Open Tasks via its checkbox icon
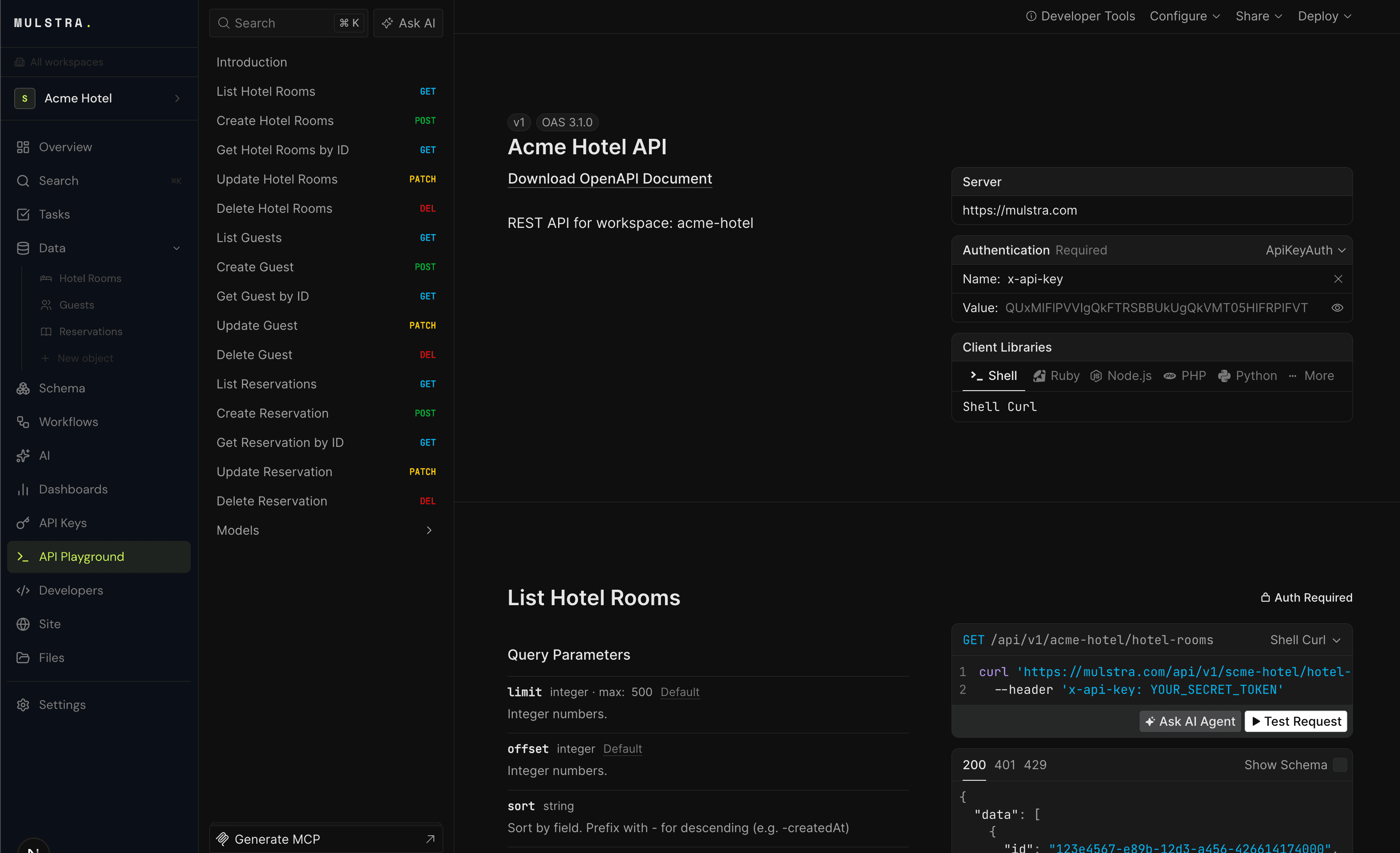 [23, 215]
